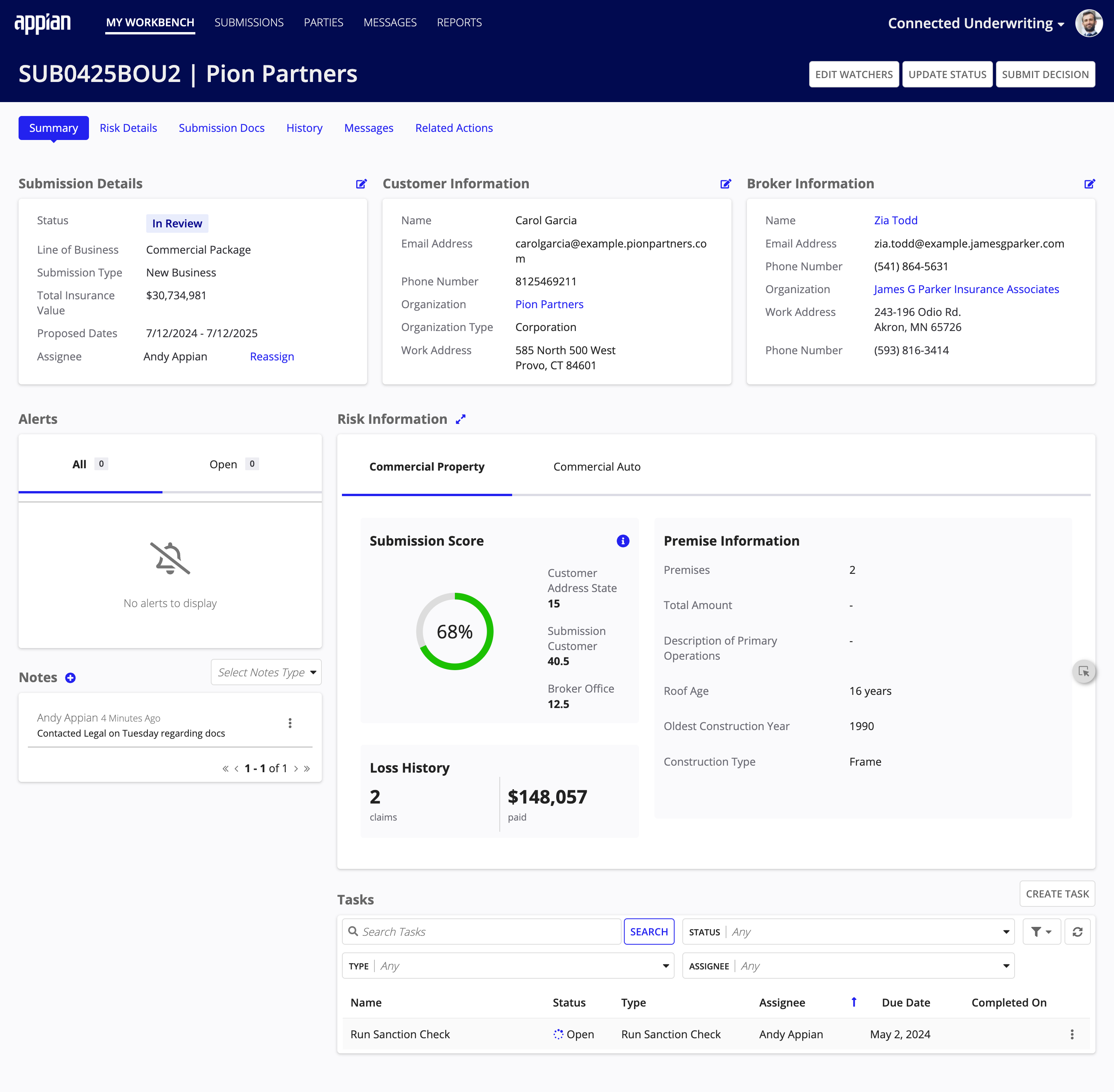Expand Risk Information with the arrows icon
The image size is (1114, 1092).
click(x=461, y=419)
